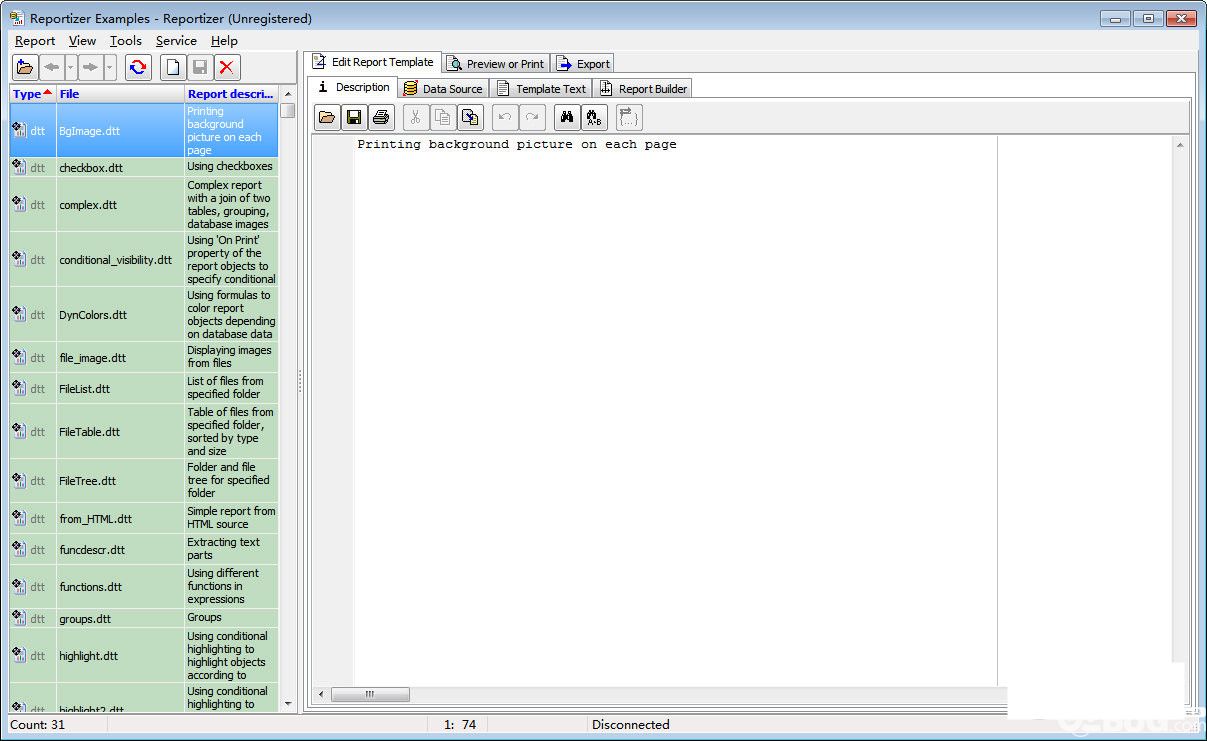The height and width of the screenshot is (741, 1207).
Task: Open the Service menu
Action: coord(176,41)
